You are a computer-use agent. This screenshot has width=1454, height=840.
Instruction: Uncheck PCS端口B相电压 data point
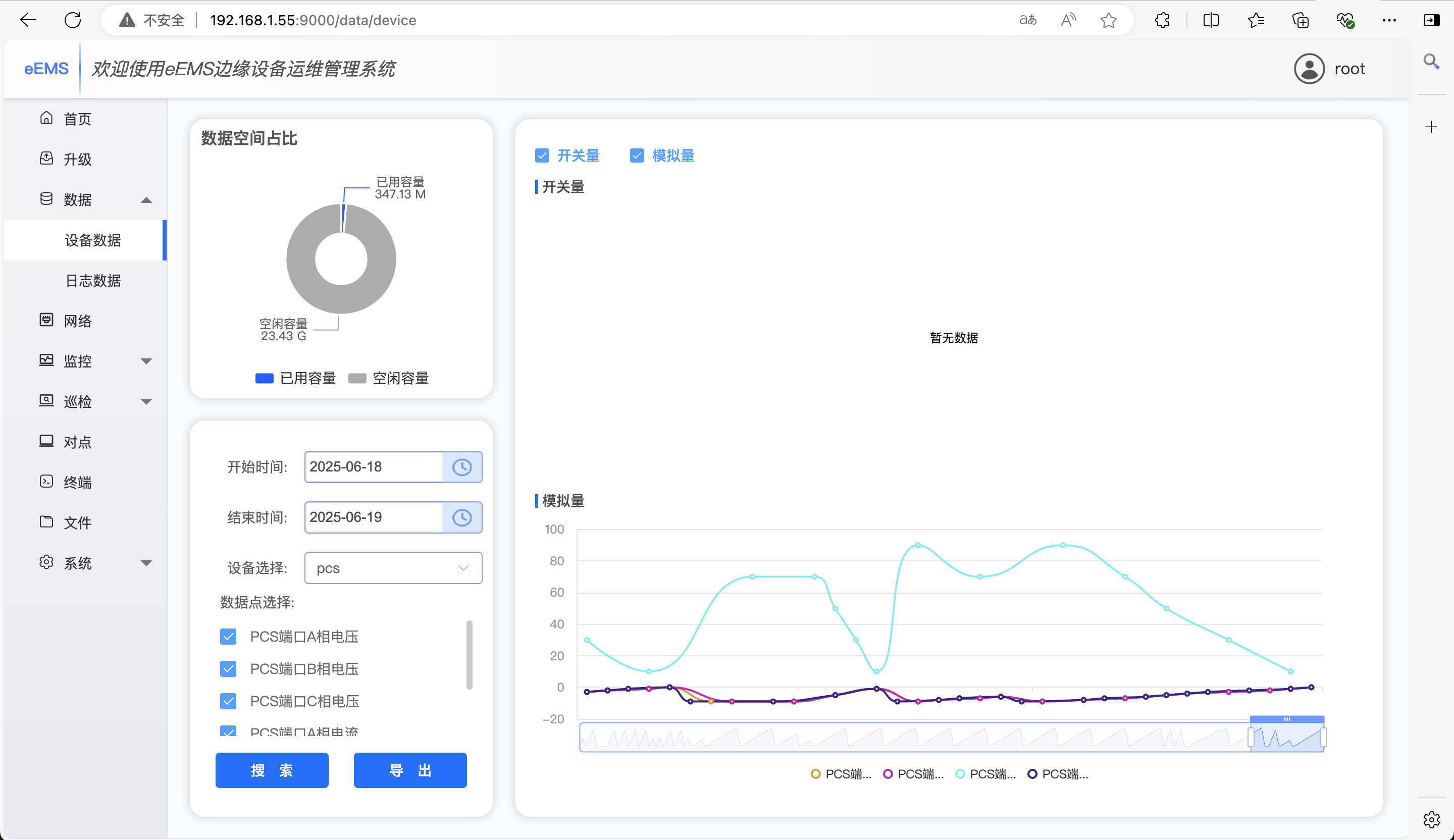point(229,669)
